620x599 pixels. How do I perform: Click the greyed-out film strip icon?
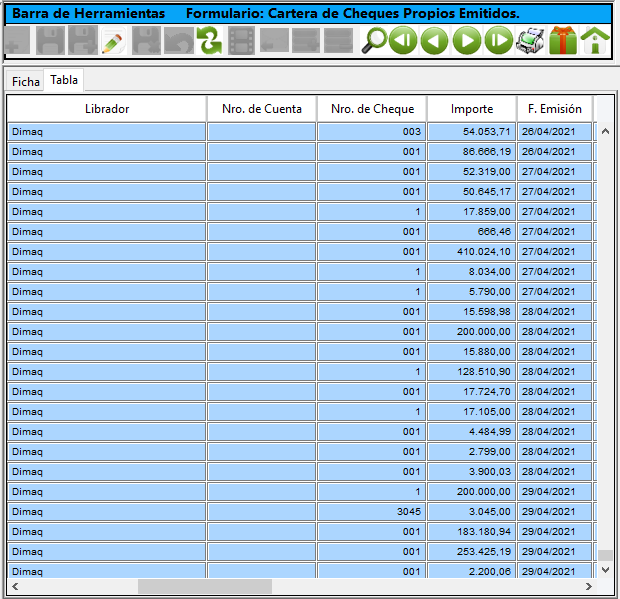(241, 41)
